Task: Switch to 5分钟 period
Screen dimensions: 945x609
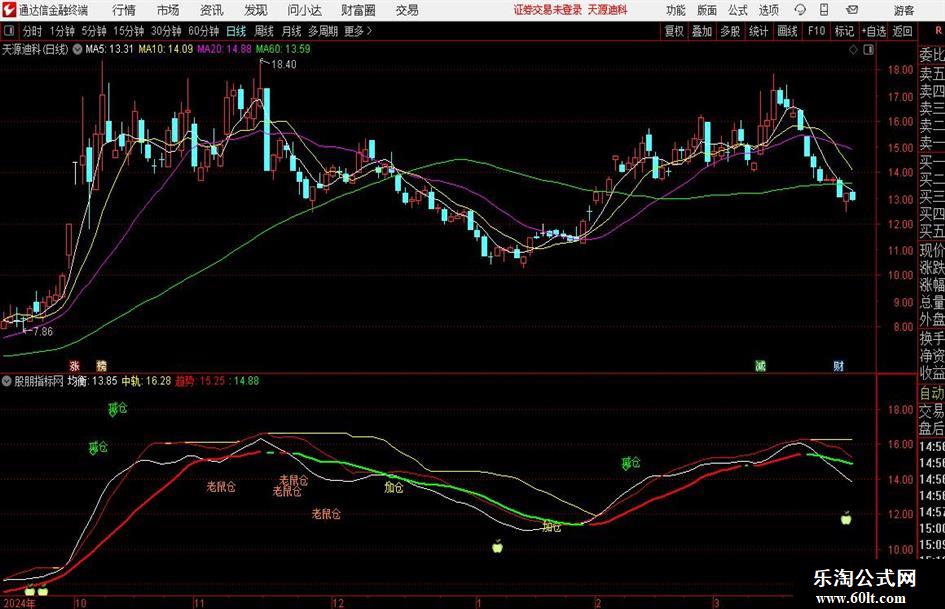Action: pos(94,31)
